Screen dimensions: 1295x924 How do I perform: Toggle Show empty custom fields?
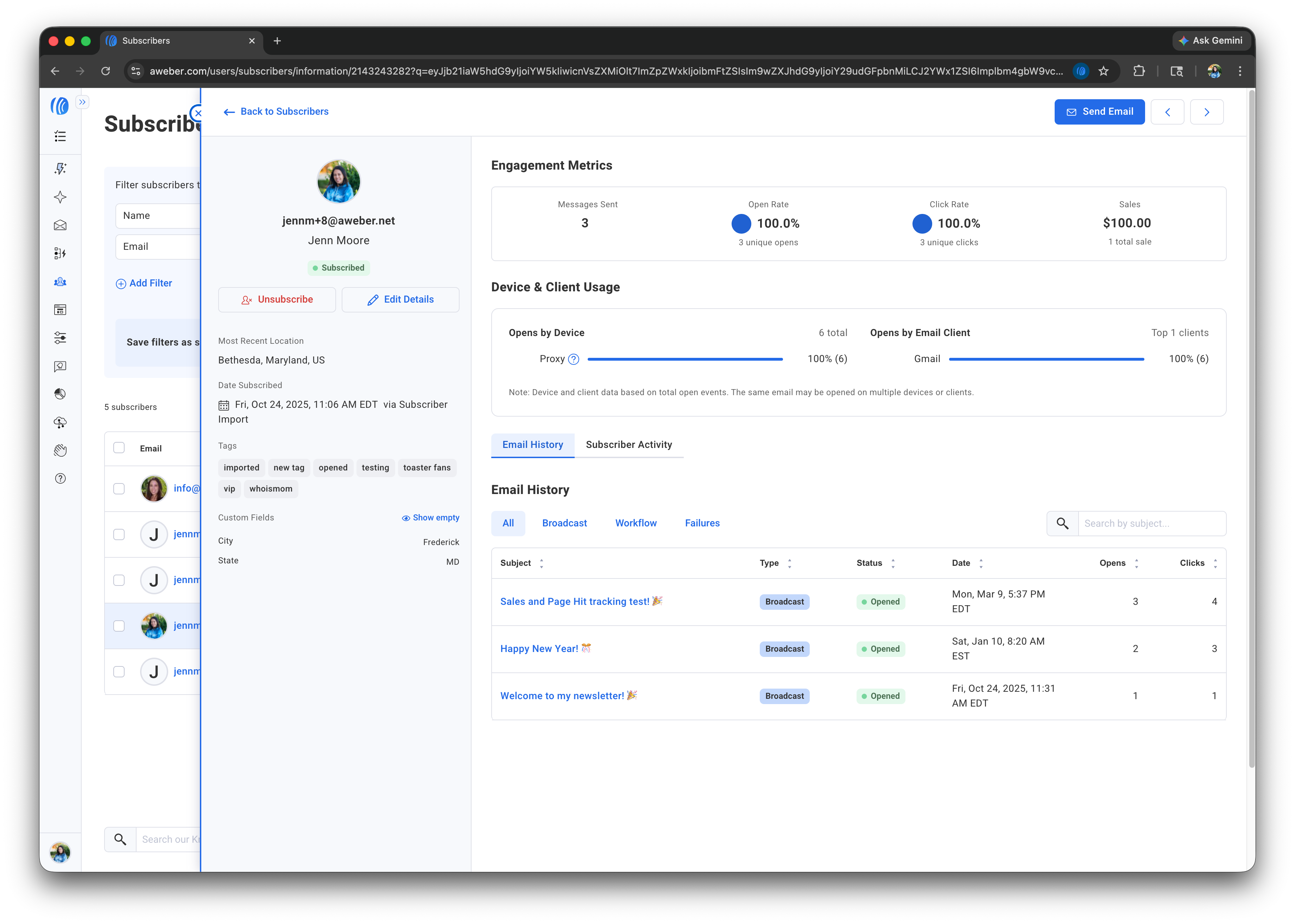pyautogui.click(x=430, y=518)
